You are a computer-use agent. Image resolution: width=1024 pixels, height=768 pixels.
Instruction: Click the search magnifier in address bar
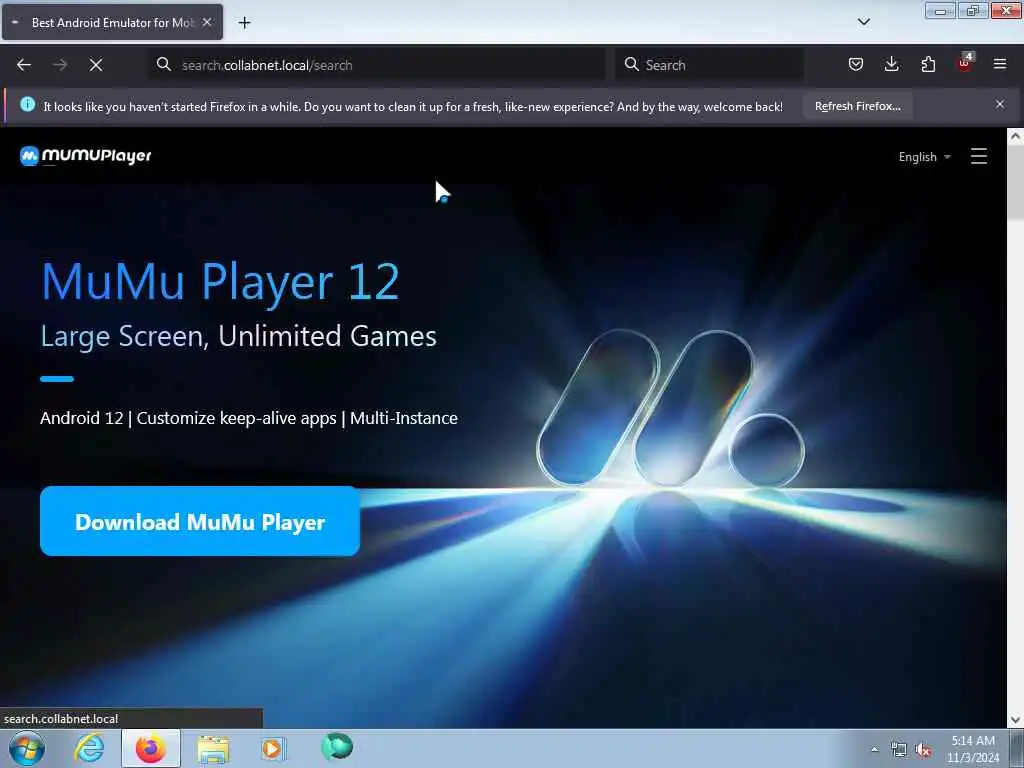164,64
